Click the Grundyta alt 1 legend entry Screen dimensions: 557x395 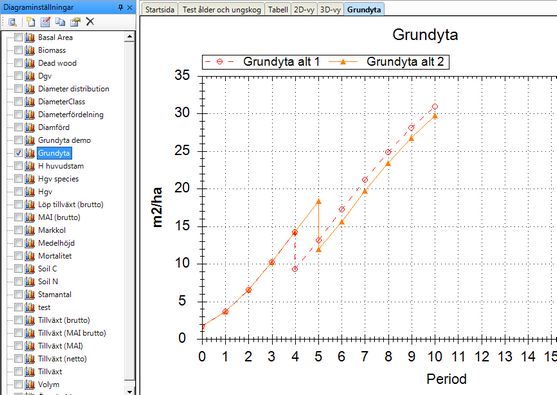point(263,62)
